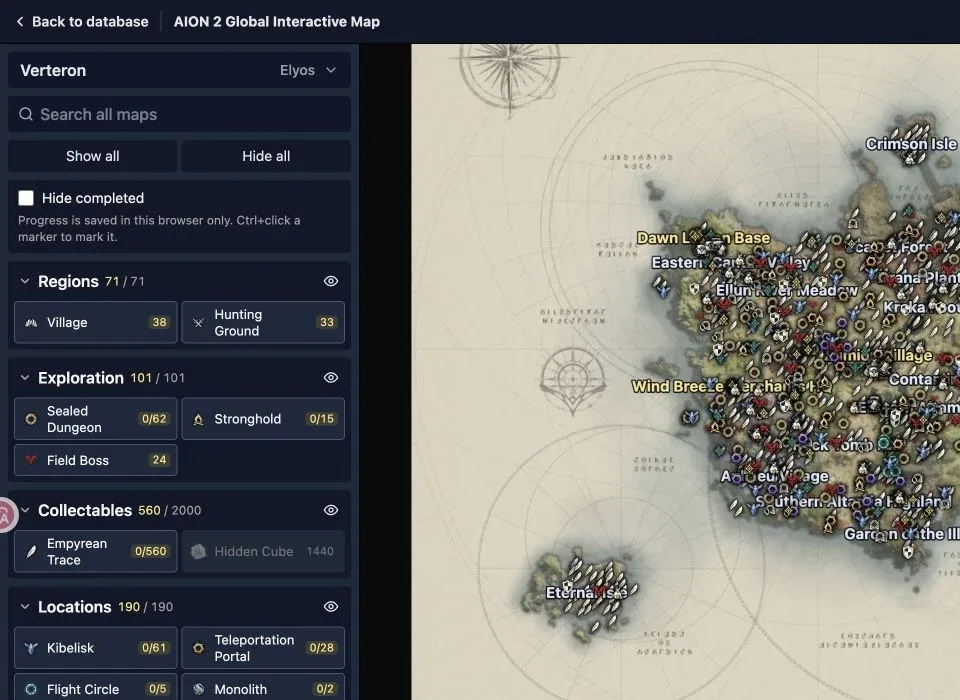Viewport: 960px width, 700px height.
Task: Toggle Sealed Dungeon filter
Action: click(x=96, y=419)
